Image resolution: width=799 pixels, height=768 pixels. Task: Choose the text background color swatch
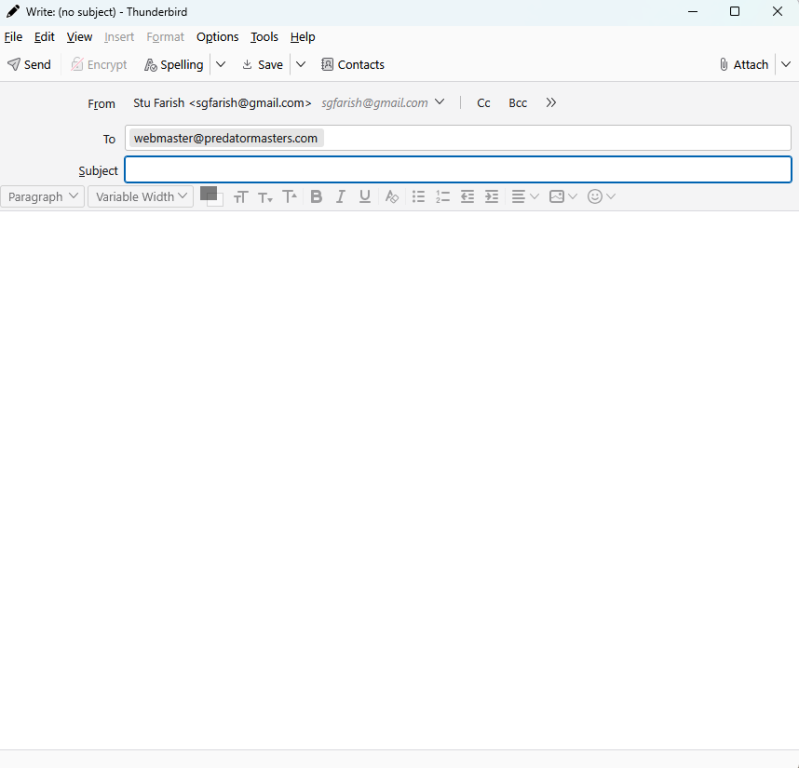[220, 202]
